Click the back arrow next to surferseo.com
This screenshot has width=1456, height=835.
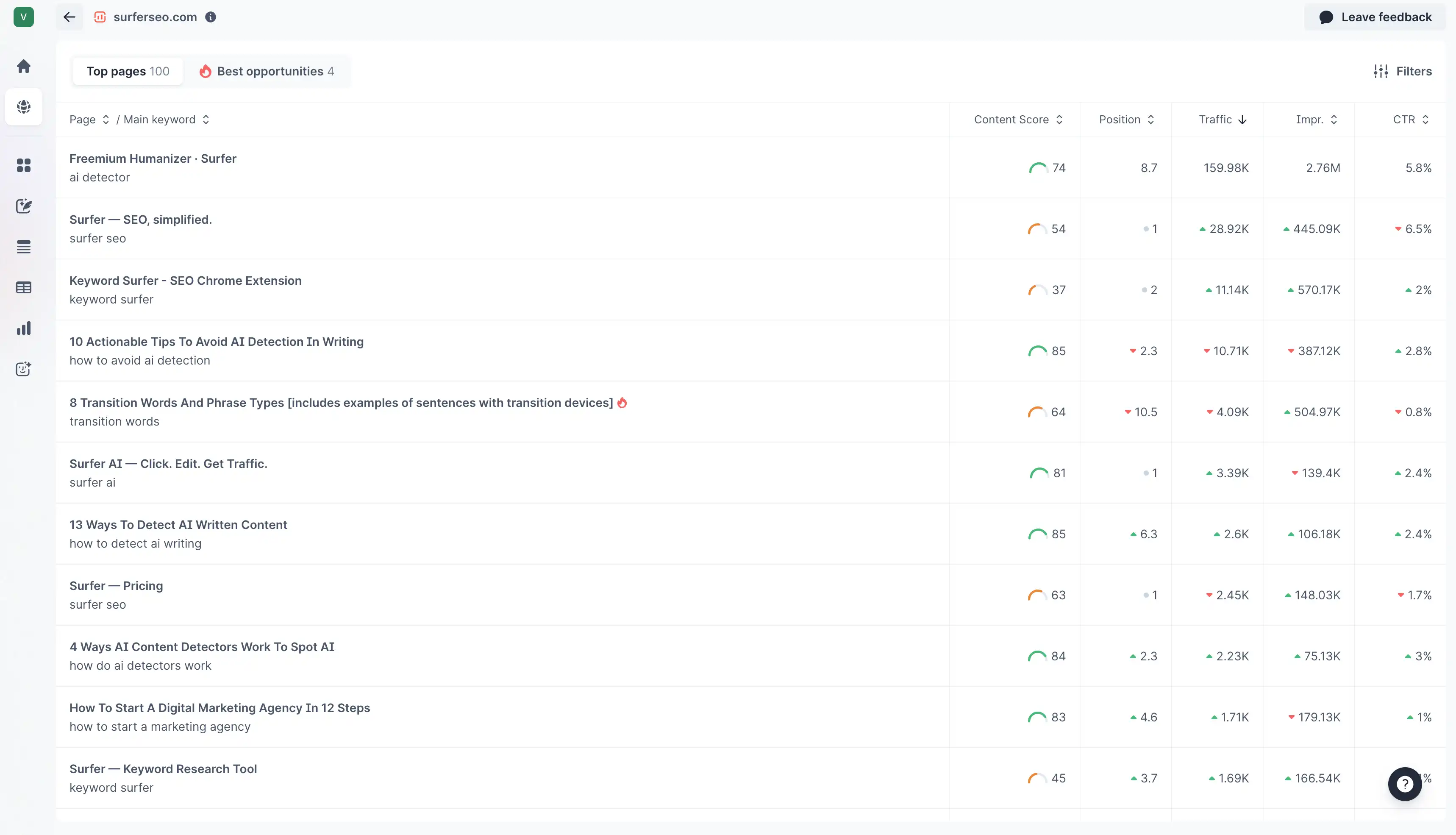point(69,17)
